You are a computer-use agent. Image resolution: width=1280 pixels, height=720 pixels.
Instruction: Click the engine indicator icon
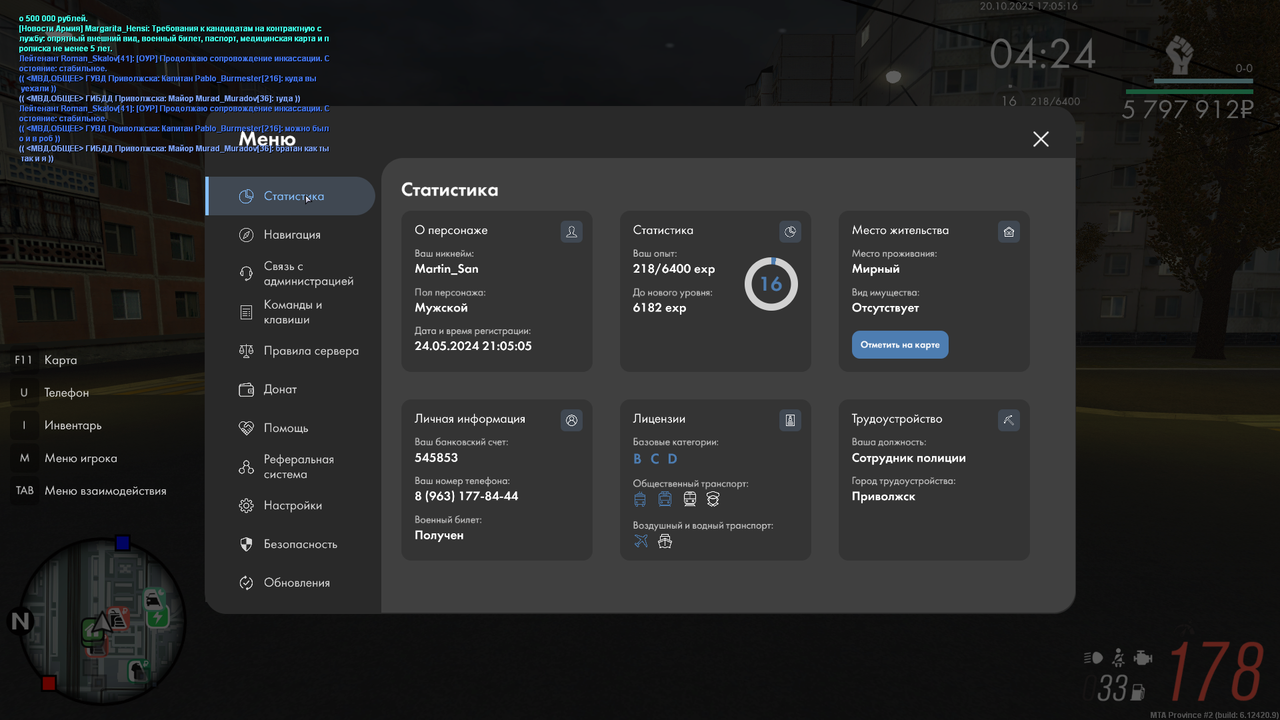pos(1144,658)
